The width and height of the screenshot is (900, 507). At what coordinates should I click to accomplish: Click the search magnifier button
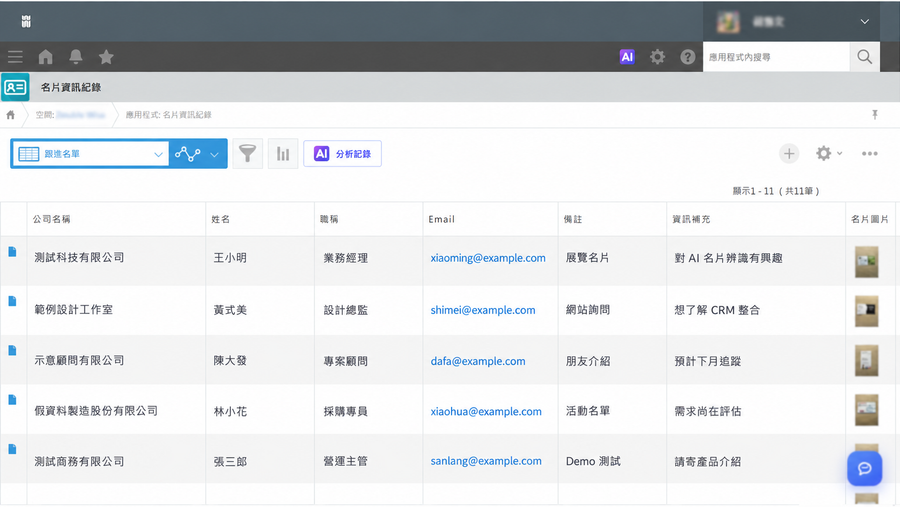tap(864, 57)
